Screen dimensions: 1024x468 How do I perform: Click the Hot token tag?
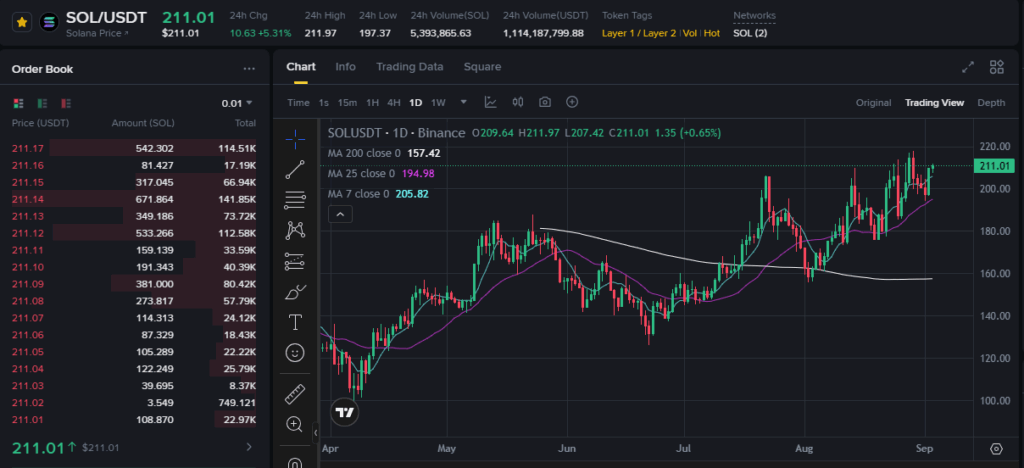point(712,33)
